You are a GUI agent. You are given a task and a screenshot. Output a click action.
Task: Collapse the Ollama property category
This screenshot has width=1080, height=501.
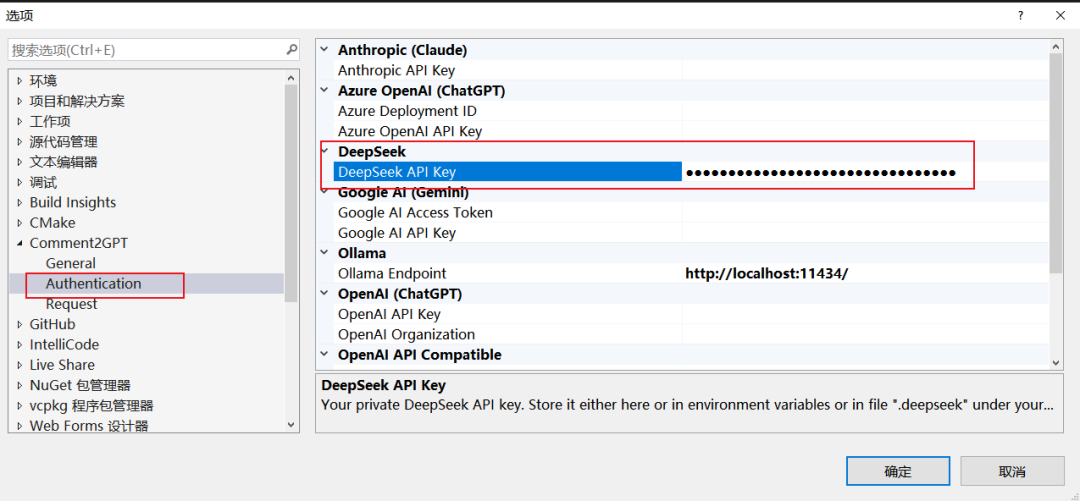pyautogui.click(x=325, y=254)
